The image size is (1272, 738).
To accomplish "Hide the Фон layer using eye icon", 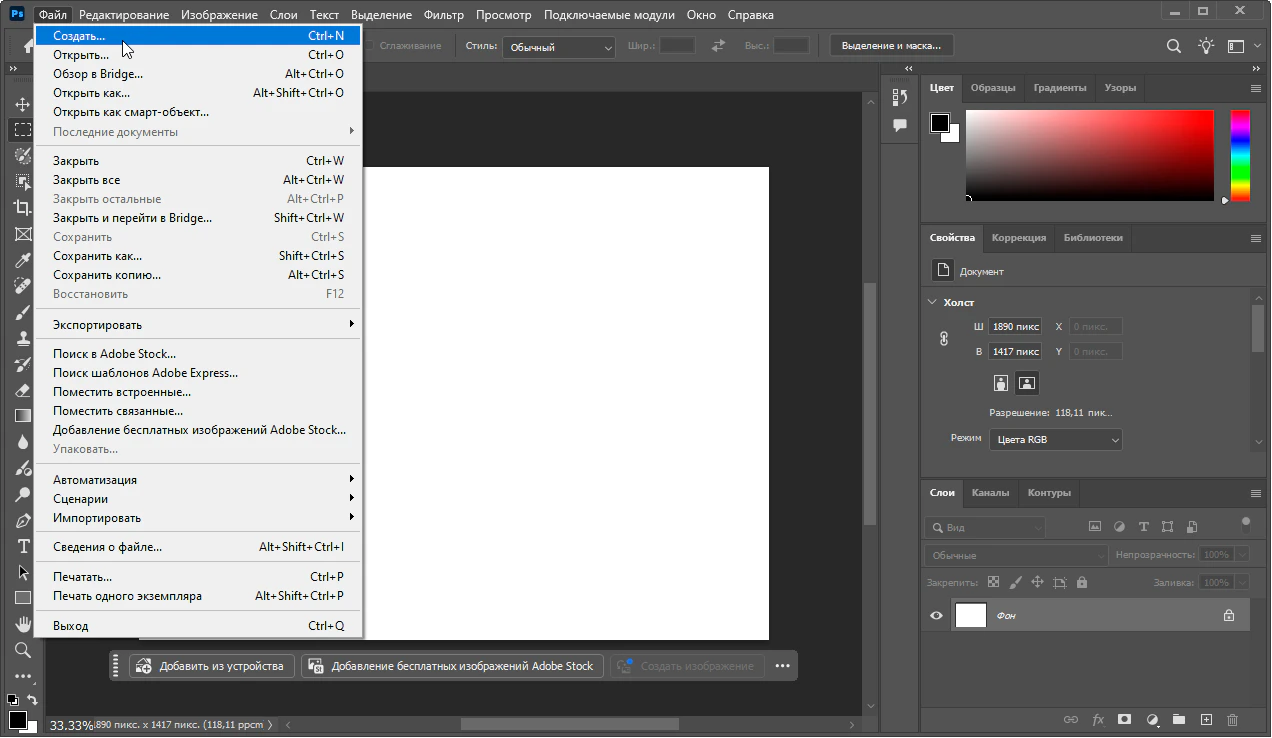I will pyautogui.click(x=936, y=616).
